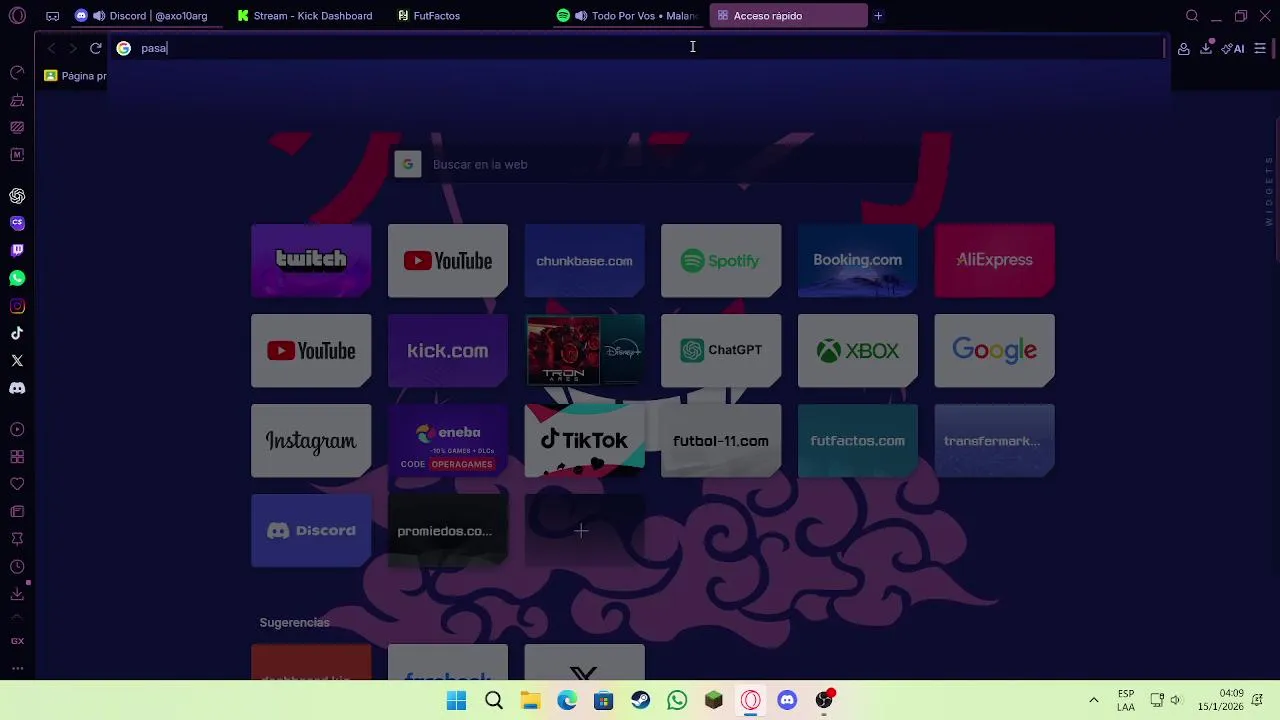Add a new speed dial site

(584, 531)
